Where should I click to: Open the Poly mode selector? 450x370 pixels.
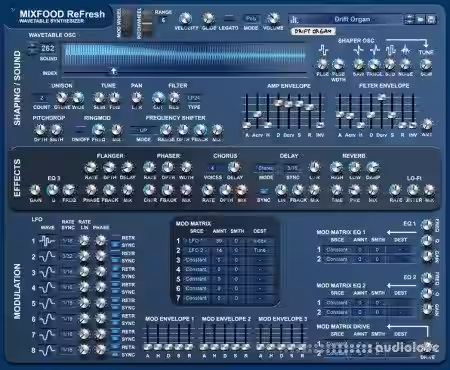(x=251, y=18)
